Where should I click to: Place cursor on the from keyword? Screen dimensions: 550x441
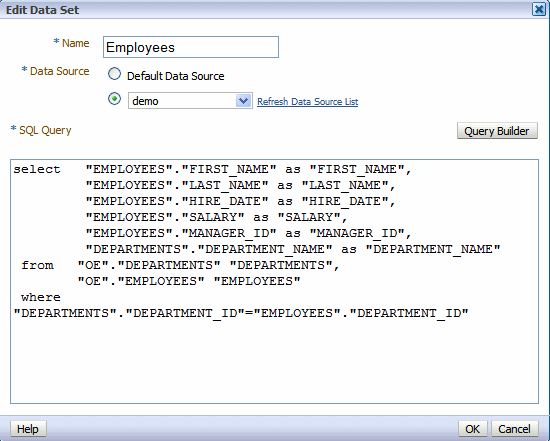point(37,265)
